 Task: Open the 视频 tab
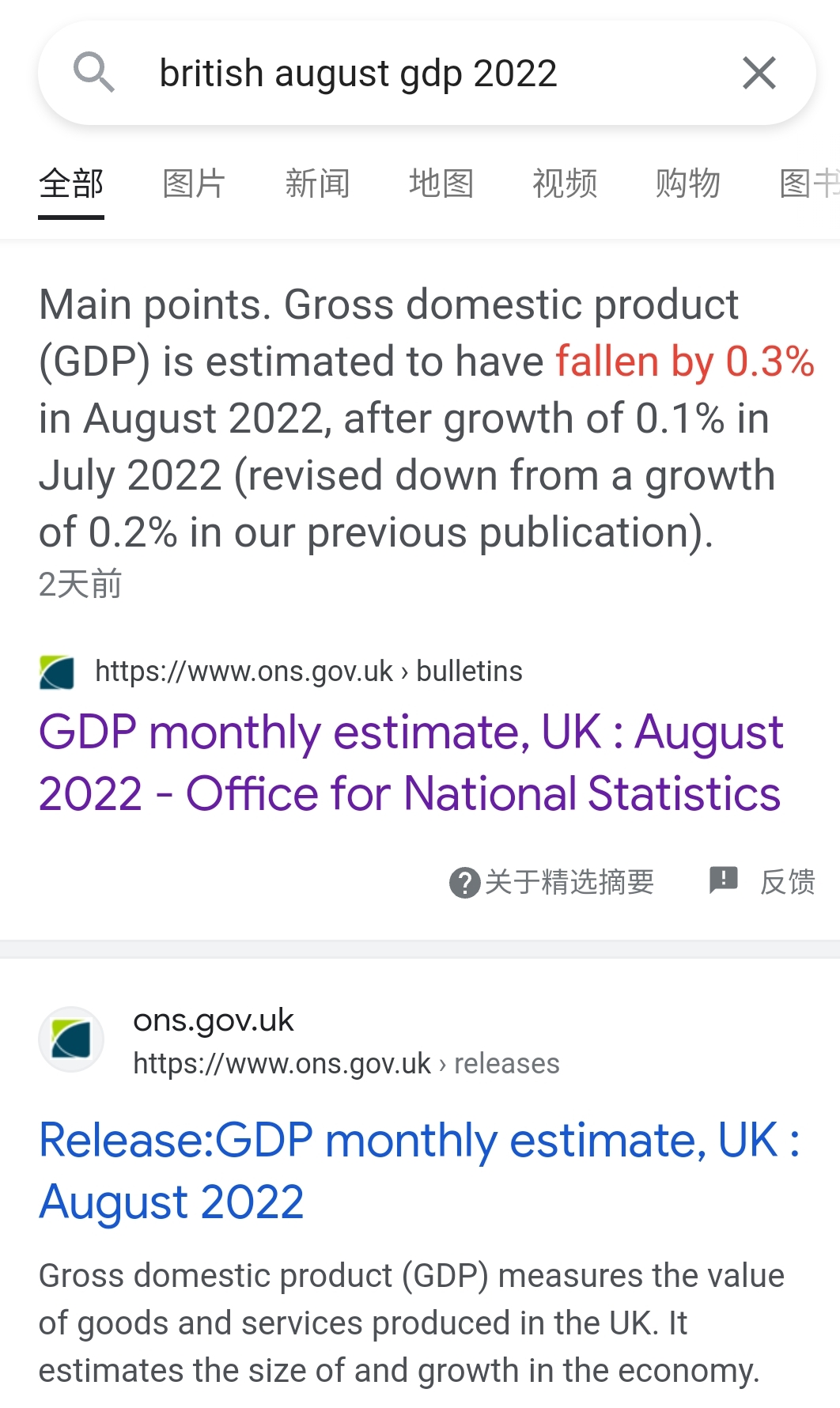coord(564,184)
